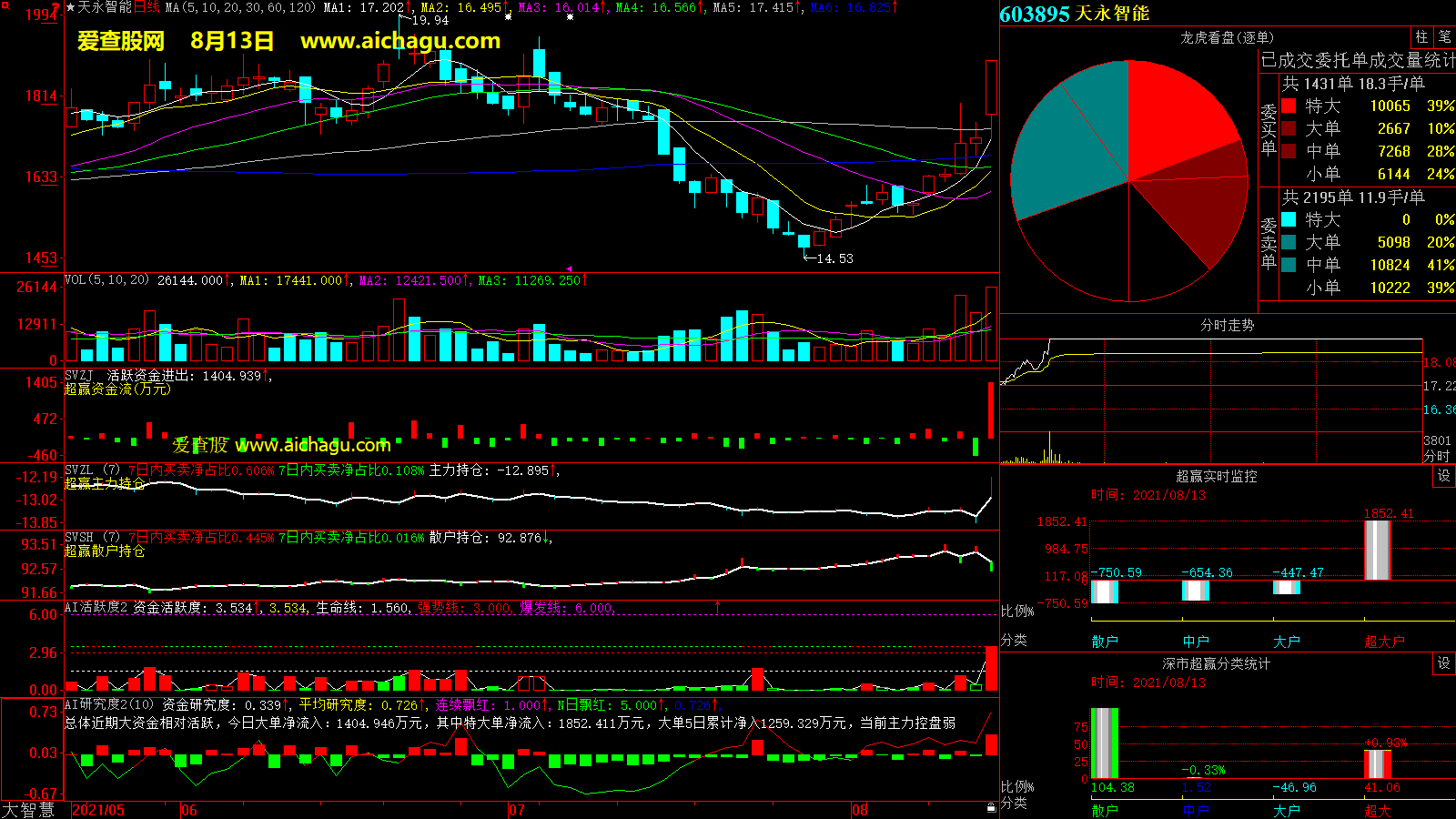
Task: Click the lock icon at bottom of chart
Action: pos(991,808)
